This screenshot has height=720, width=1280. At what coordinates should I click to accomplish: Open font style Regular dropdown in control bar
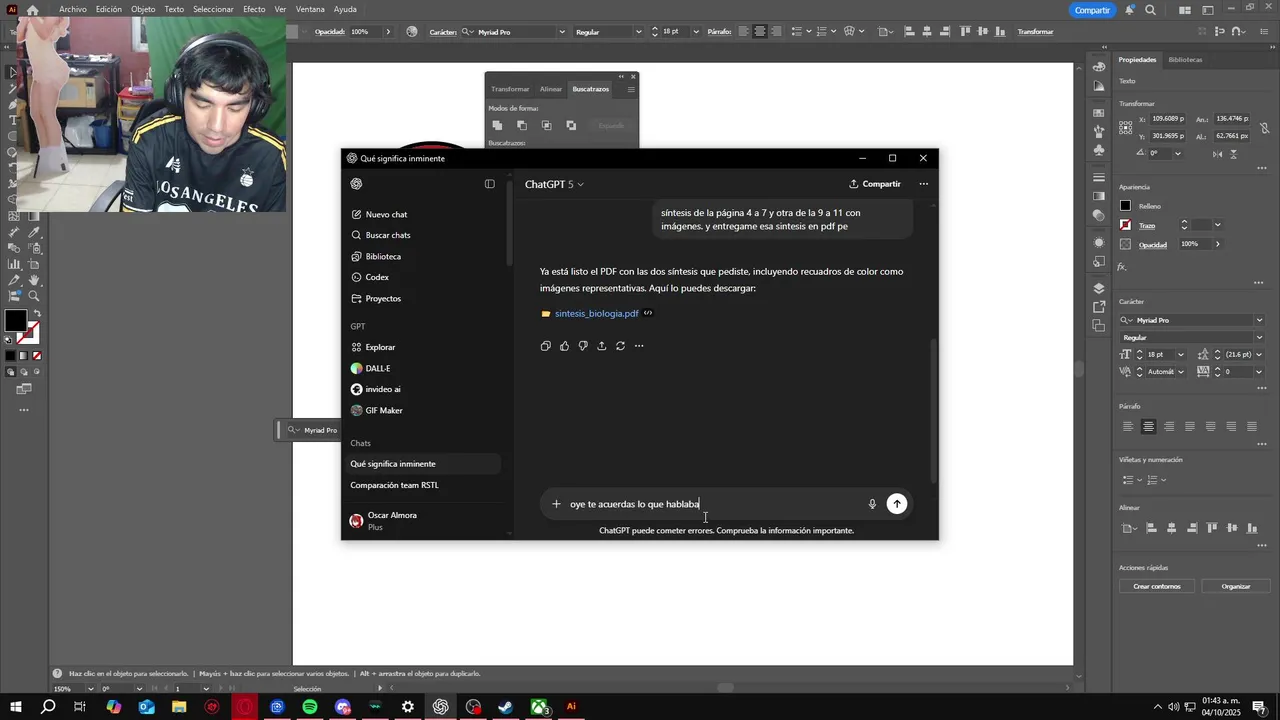pyautogui.click(x=638, y=32)
